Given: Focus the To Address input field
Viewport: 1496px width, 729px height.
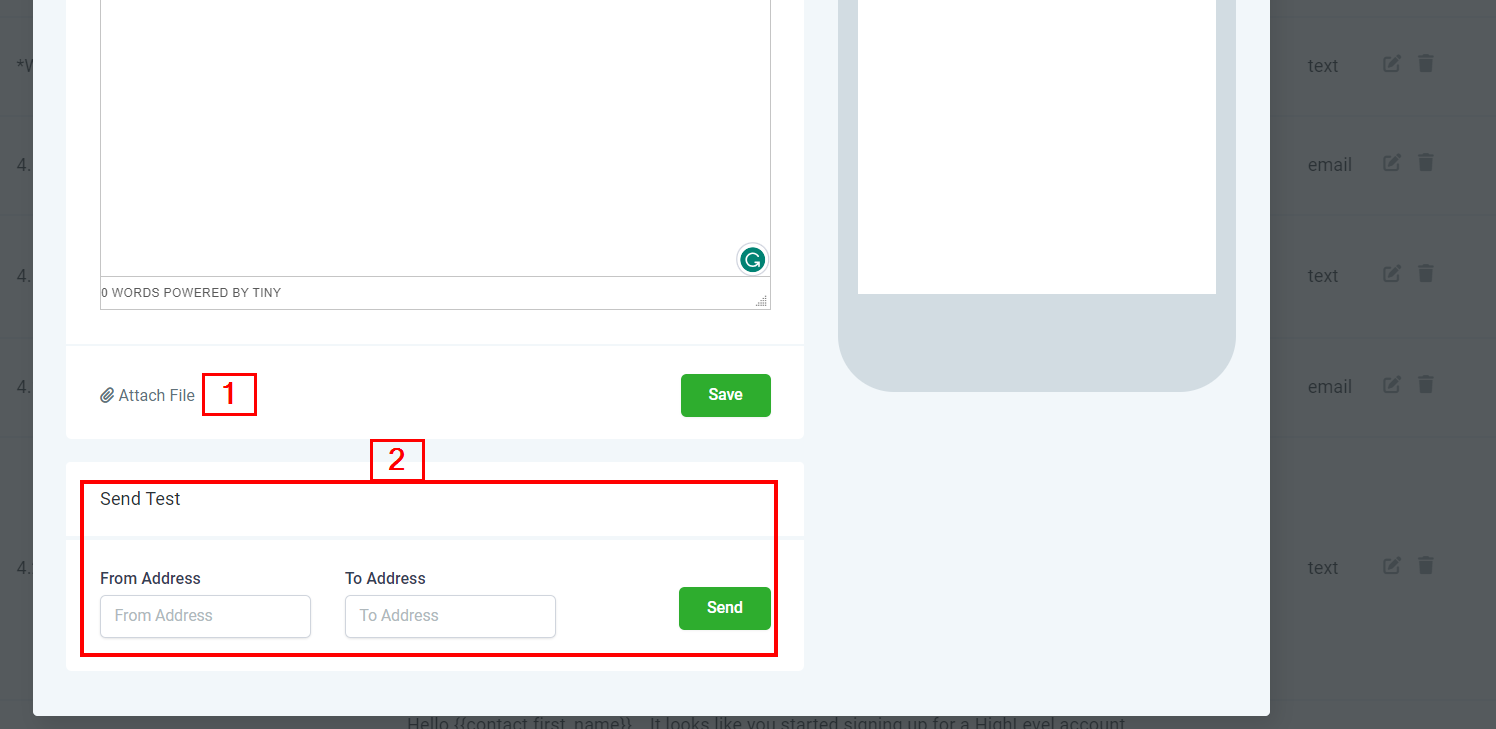Looking at the screenshot, I should point(450,616).
